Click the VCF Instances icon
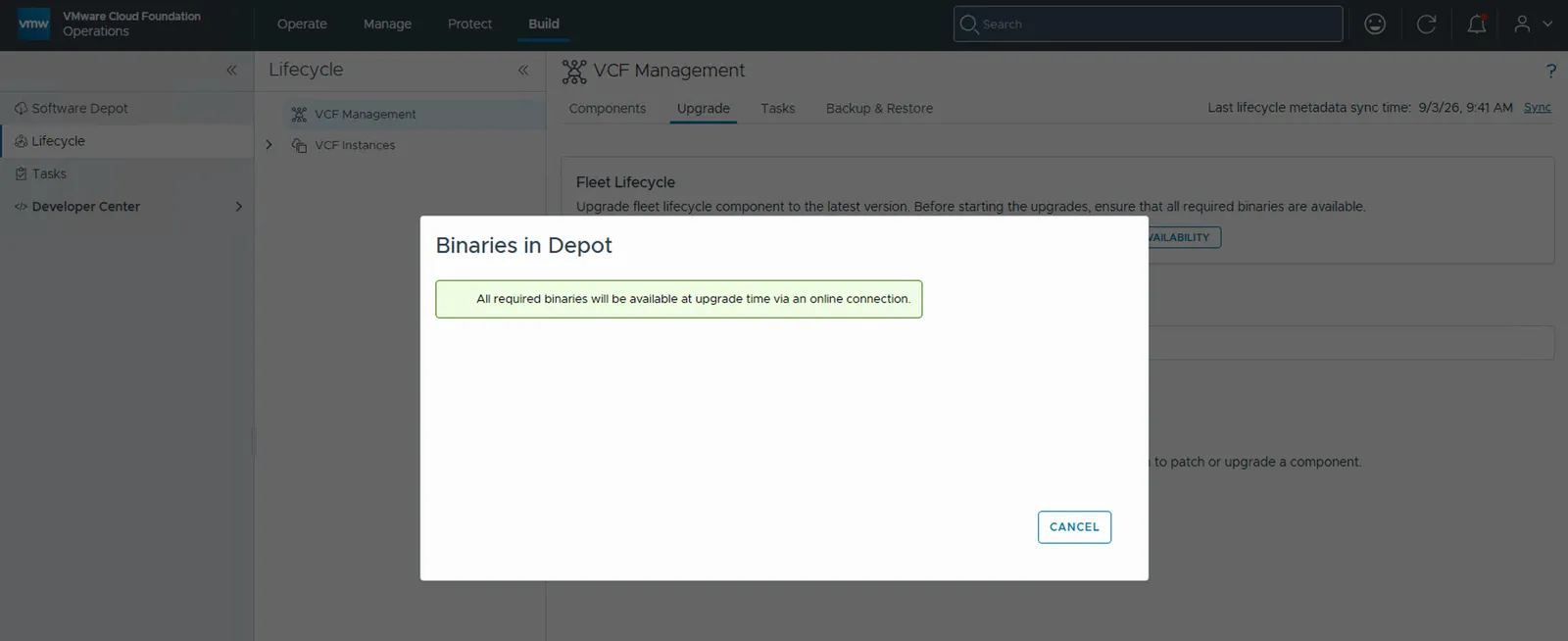1568x641 pixels. coord(299,145)
